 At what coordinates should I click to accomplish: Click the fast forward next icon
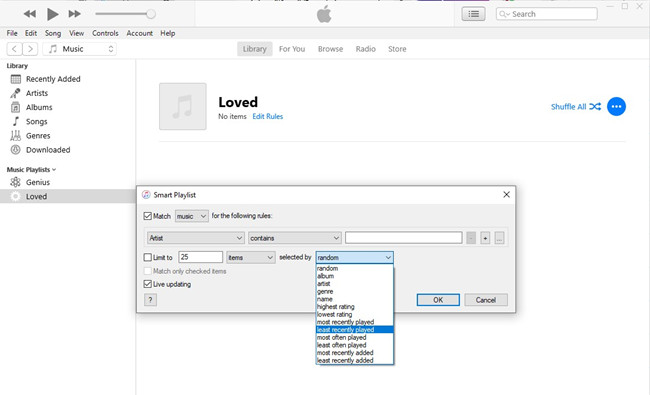coord(75,14)
